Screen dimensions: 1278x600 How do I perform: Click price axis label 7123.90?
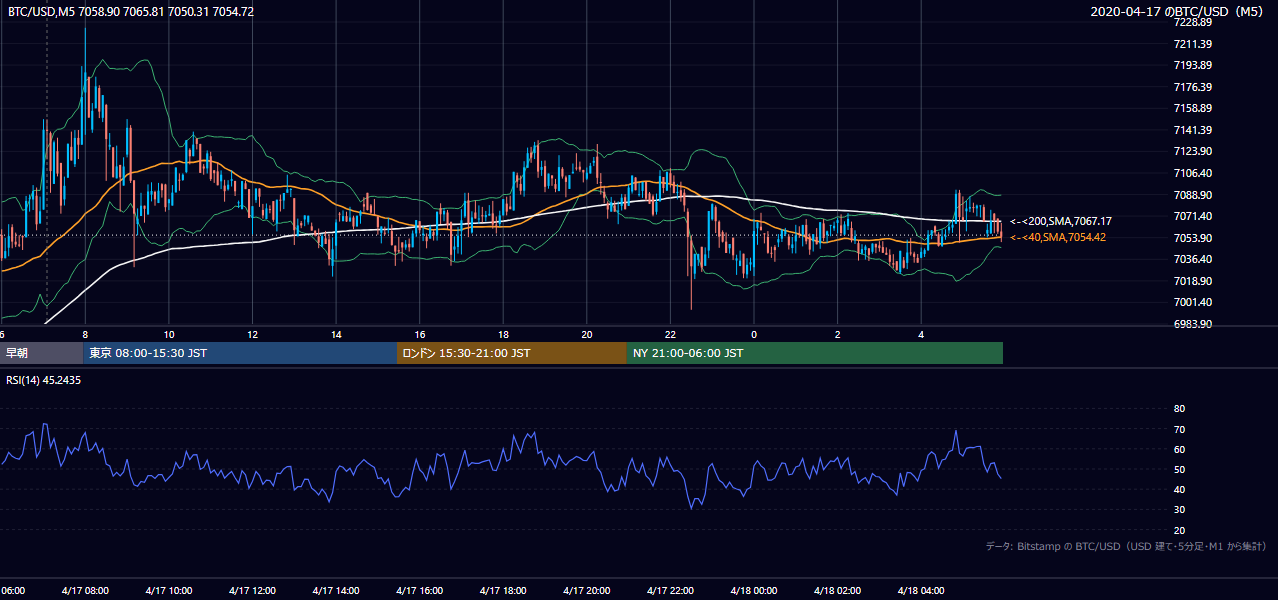1193,151
